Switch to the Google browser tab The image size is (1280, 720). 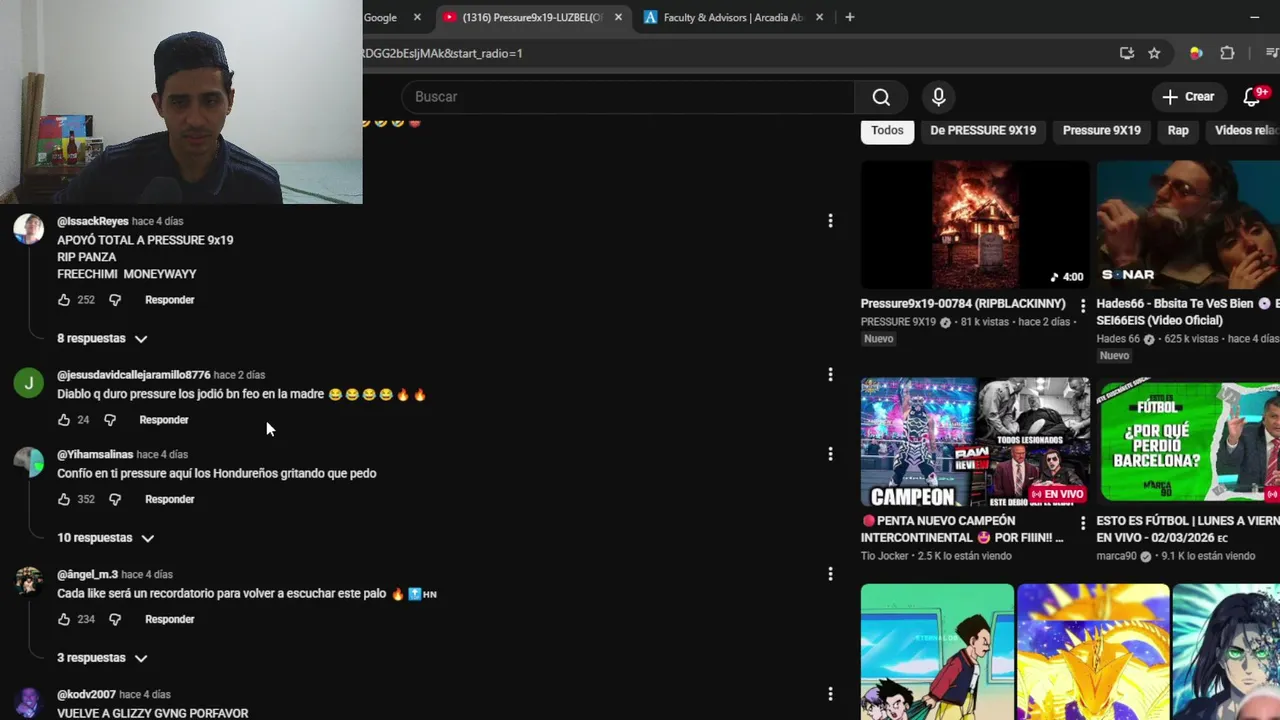(x=380, y=17)
